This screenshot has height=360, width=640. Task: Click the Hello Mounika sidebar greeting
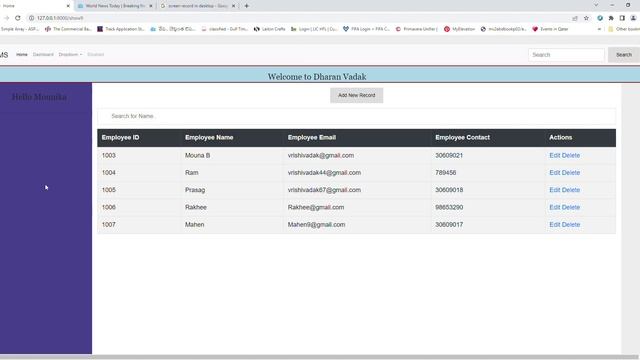39,97
